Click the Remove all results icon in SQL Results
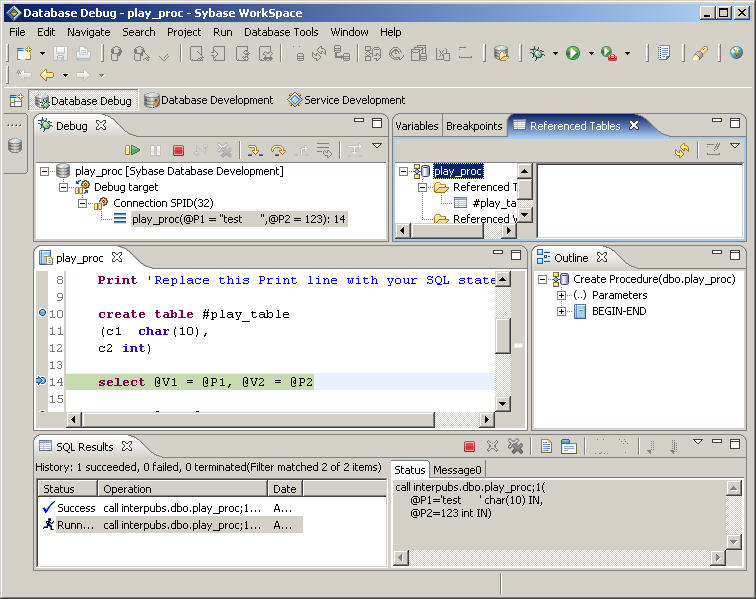Viewport: 756px width, 599px height. tap(515, 446)
